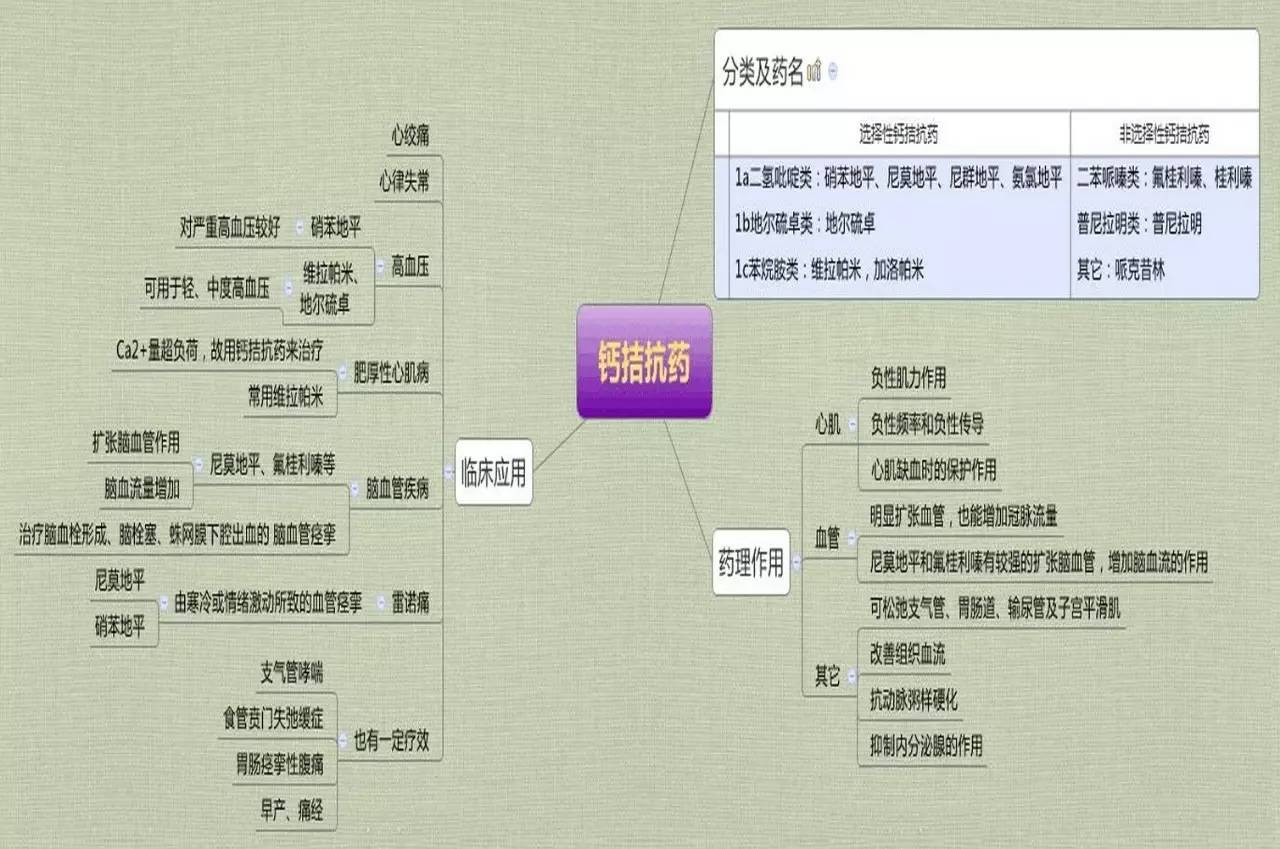Click the 其它：哌克昔林 table entry
This screenshot has height=849, width=1280.
(1120, 269)
